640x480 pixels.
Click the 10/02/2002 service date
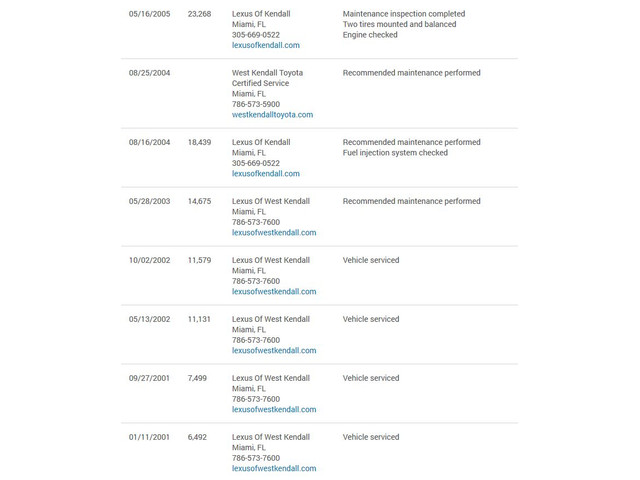(x=149, y=260)
